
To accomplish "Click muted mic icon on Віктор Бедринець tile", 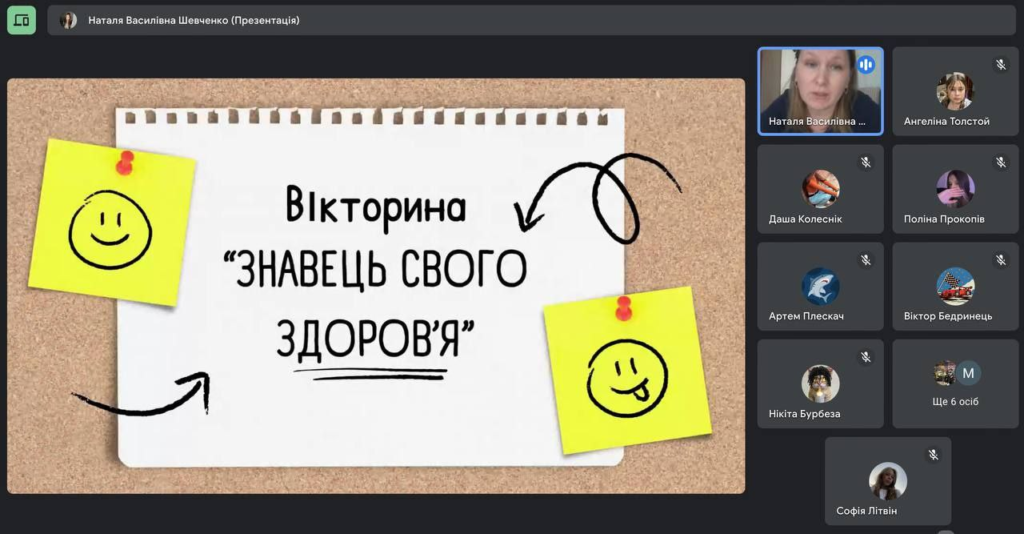I will coord(1000,260).
